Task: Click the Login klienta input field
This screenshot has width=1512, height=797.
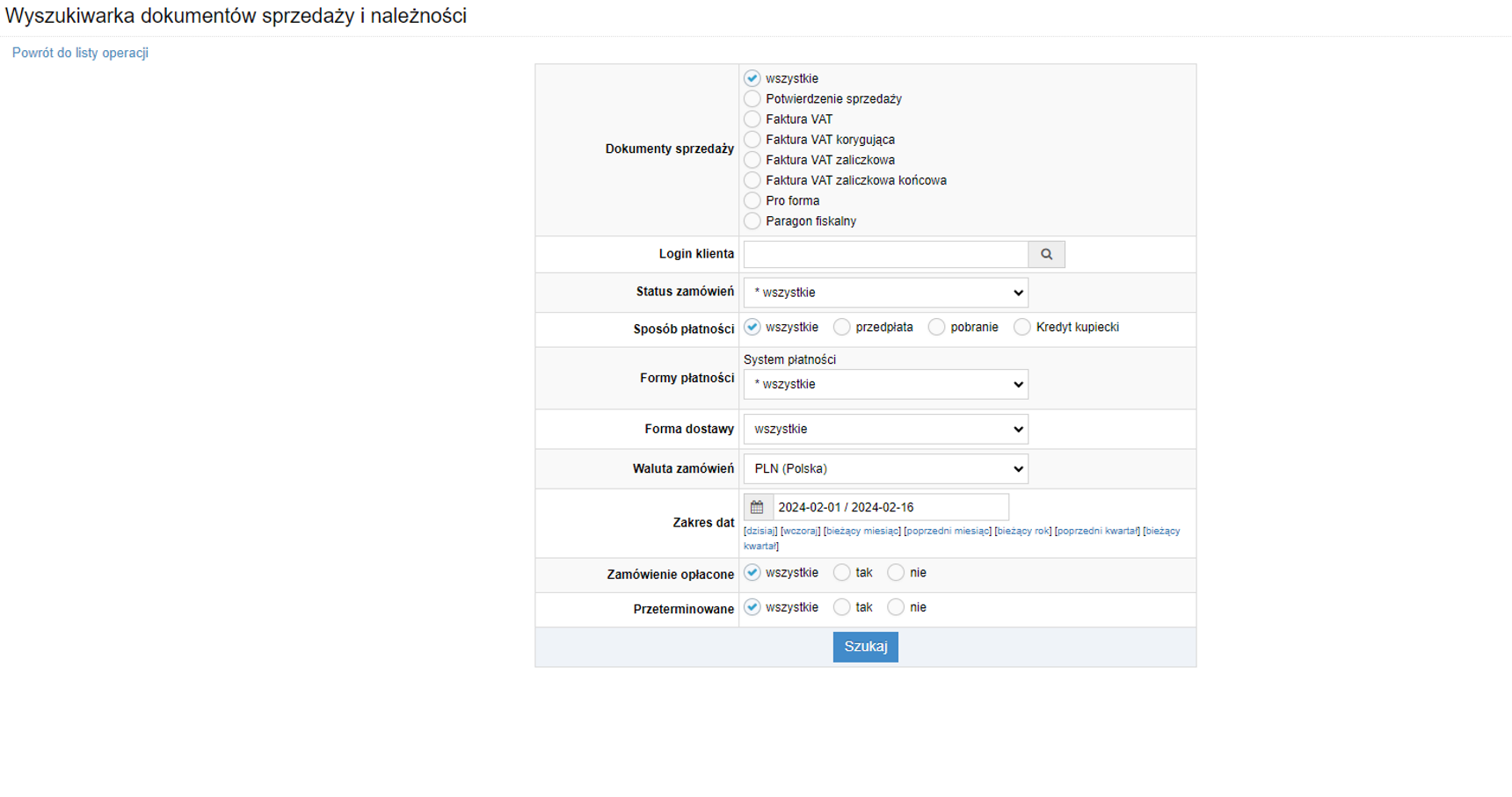Action: click(x=885, y=254)
